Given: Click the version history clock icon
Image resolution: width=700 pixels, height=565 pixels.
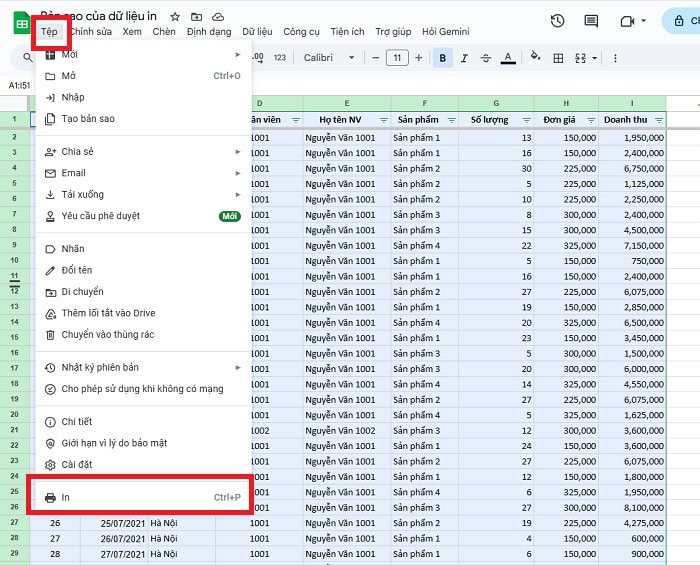Looking at the screenshot, I should pyautogui.click(x=557, y=21).
